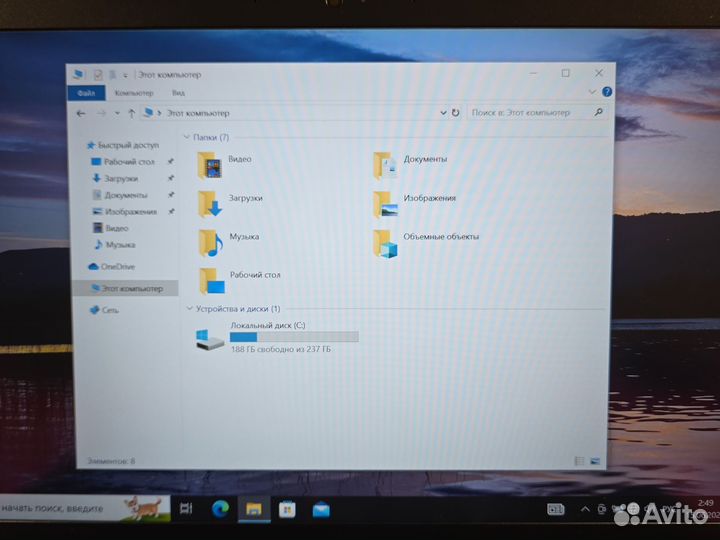Screen dimensions: 720x540
Task: Show hidden tray icons chevron
Action: (585, 509)
